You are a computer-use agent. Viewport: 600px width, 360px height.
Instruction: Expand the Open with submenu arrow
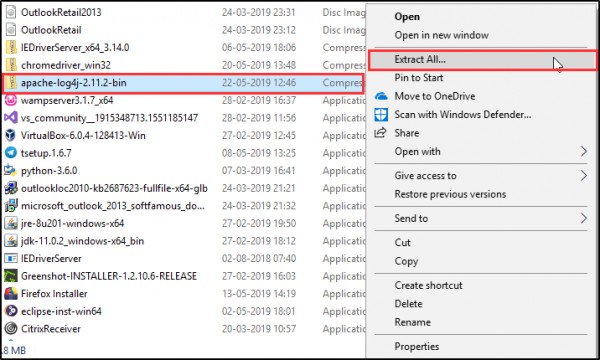coord(584,151)
